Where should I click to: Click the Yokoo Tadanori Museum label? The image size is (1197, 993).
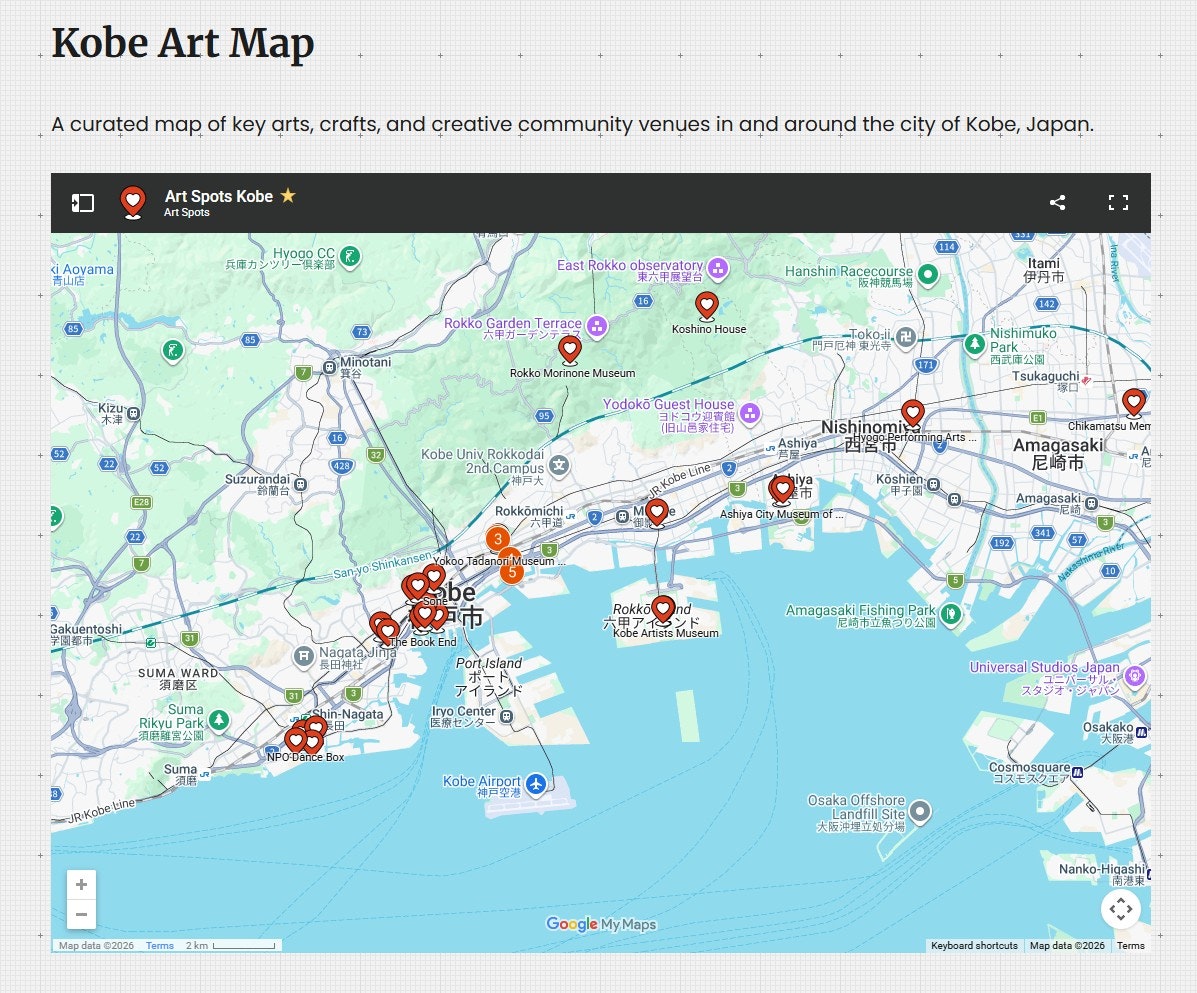[x=499, y=561]
